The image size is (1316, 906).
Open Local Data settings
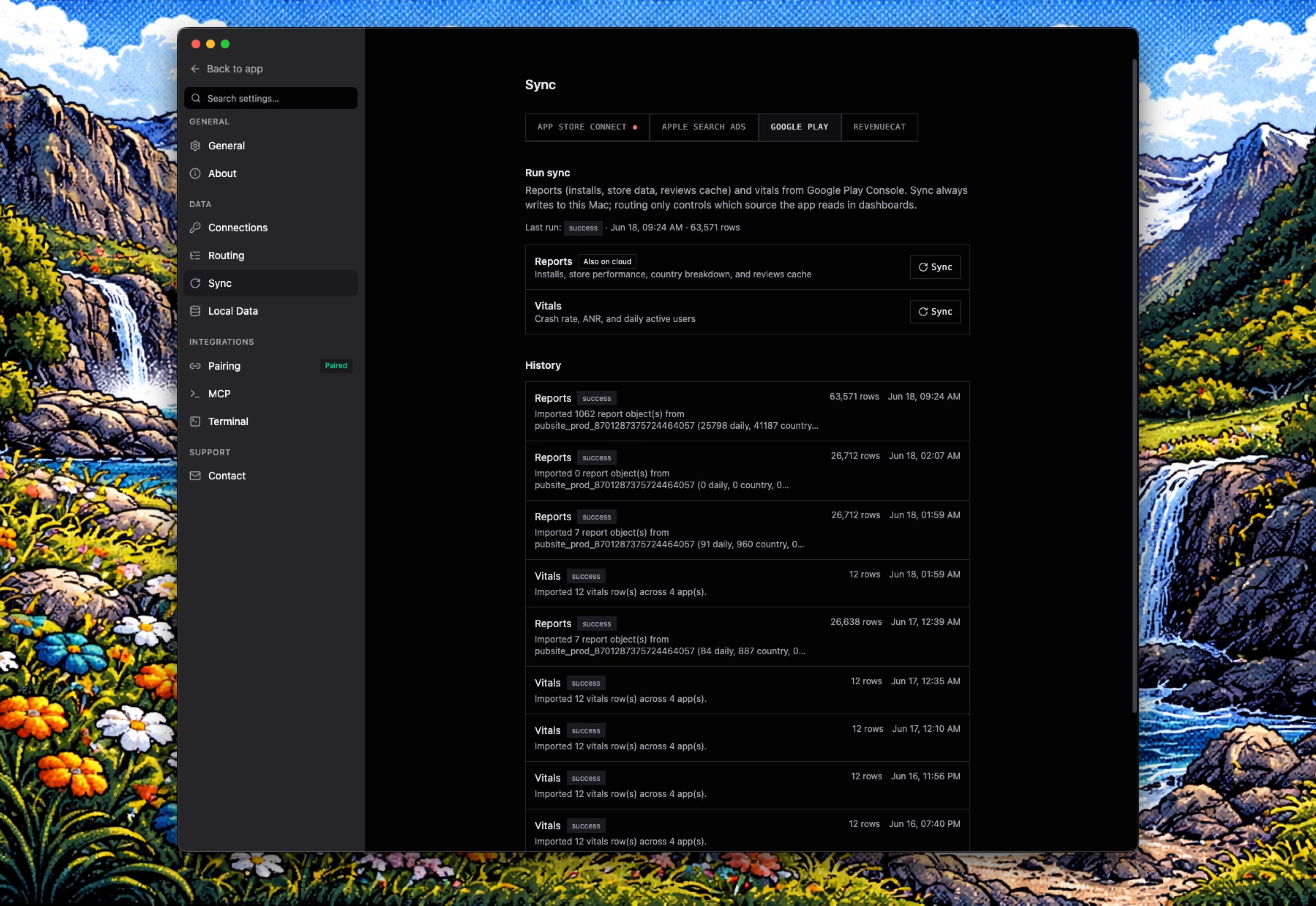[271, 311]
